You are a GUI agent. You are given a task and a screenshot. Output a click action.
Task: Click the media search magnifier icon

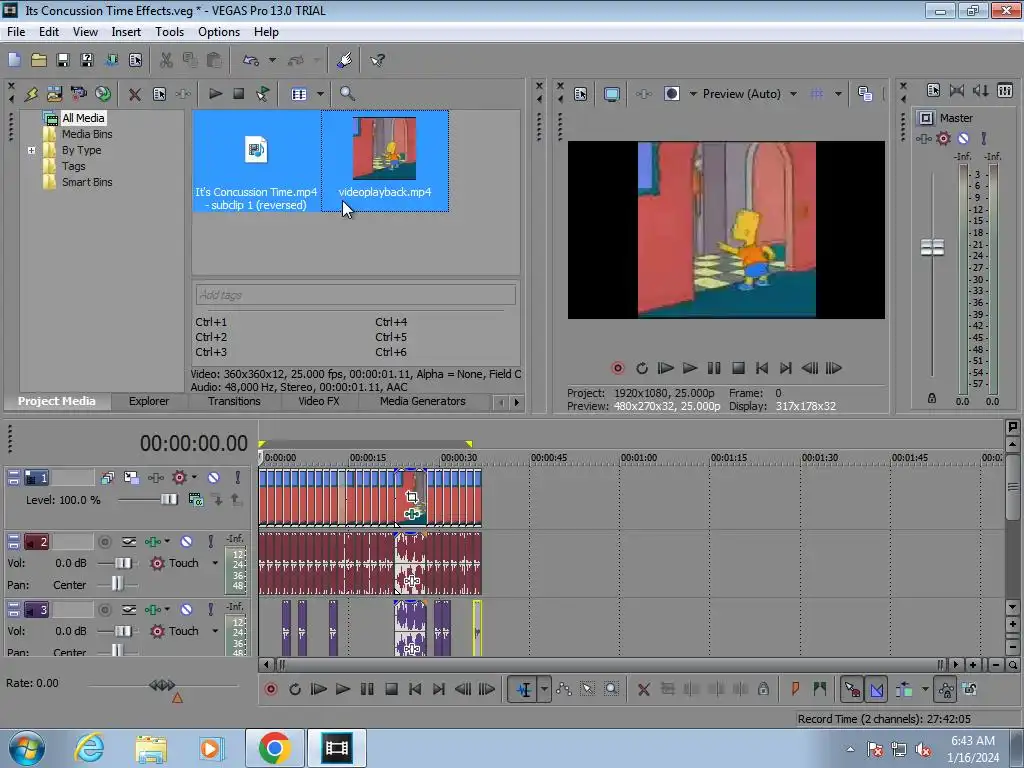347,94
